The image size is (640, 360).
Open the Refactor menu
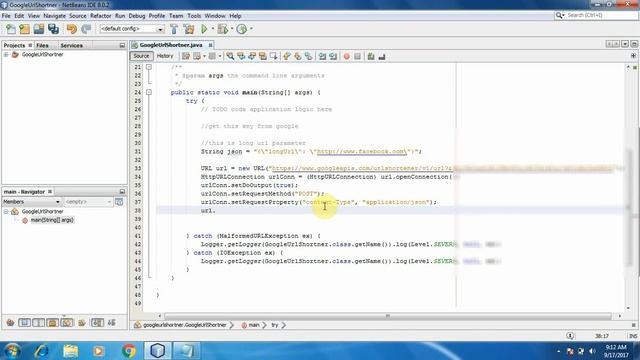click(100, 16)
